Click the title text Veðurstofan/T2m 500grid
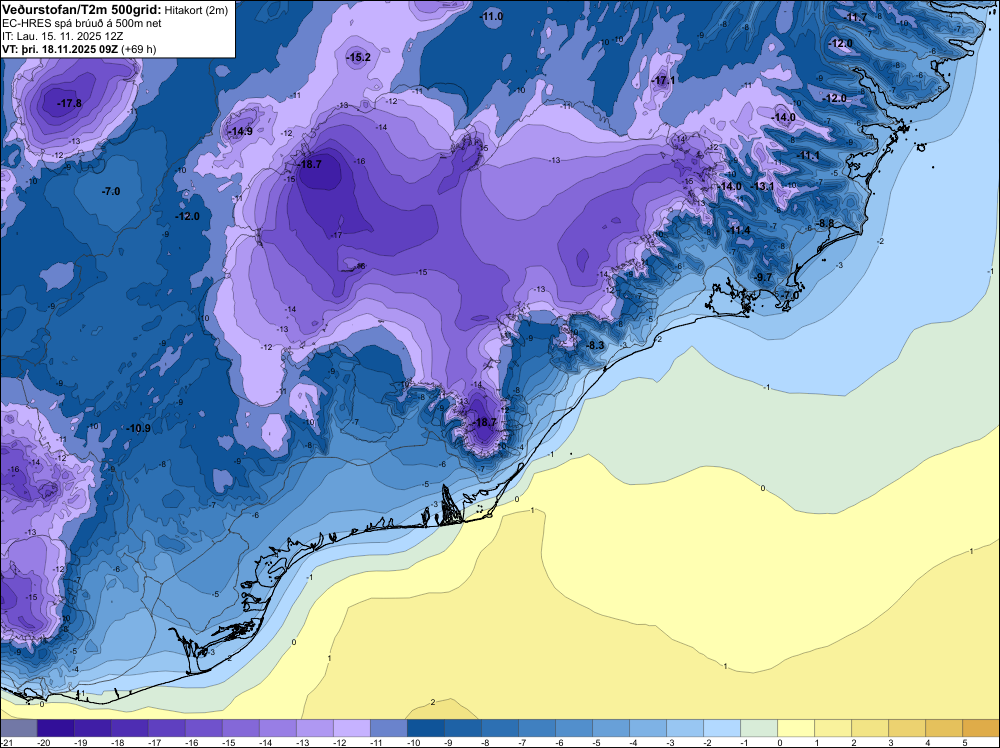Screen dimensions: 1000x748 tap(82, 10)
